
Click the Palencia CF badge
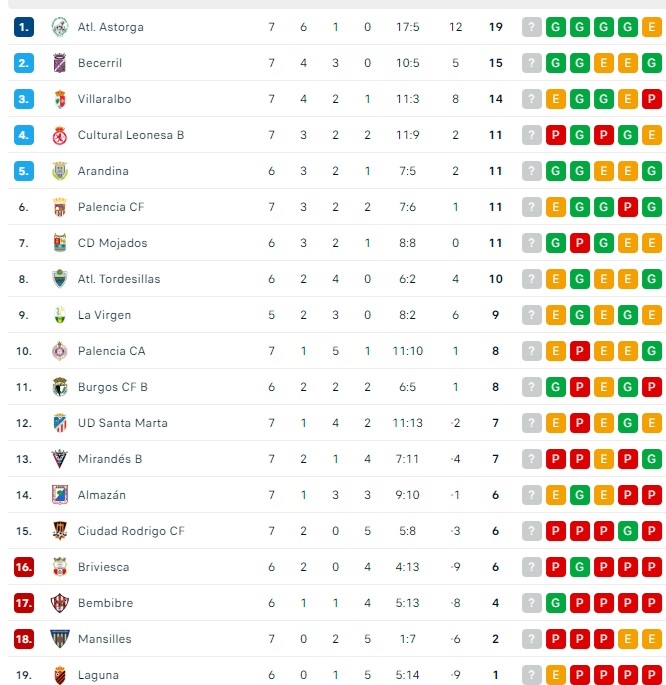pos(59,207)
